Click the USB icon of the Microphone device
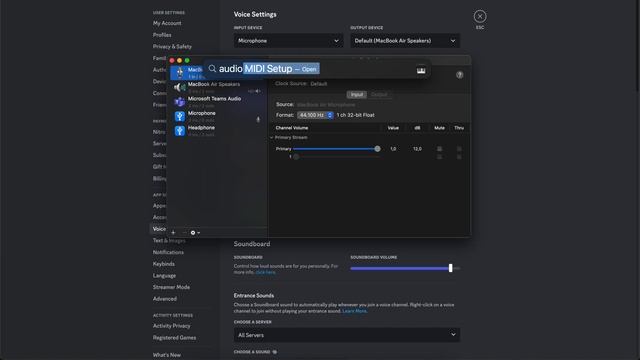 click(180, 116)
